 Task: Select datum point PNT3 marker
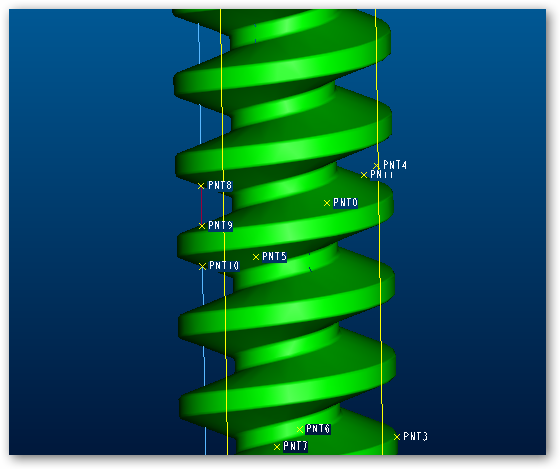pyautogui.click(x=397, y=437)
